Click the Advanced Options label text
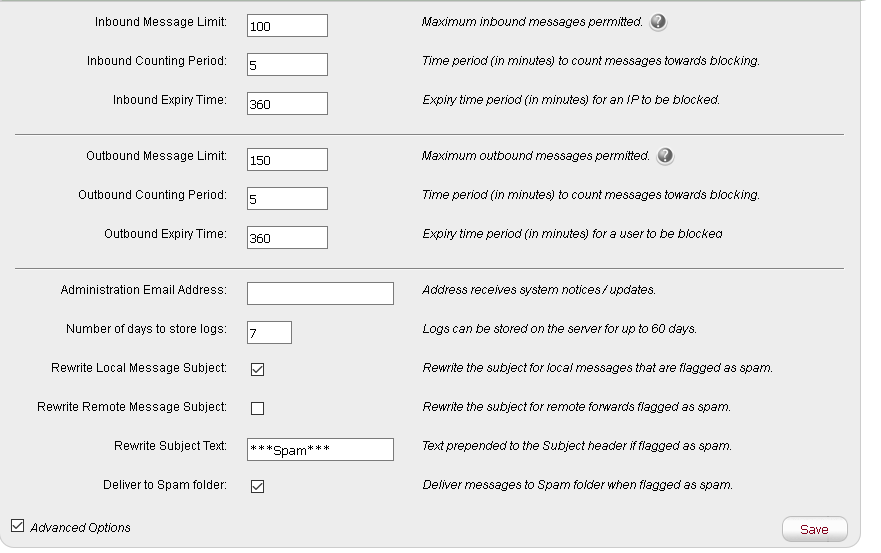The image size is (881, 553). (x=80, y=527)
